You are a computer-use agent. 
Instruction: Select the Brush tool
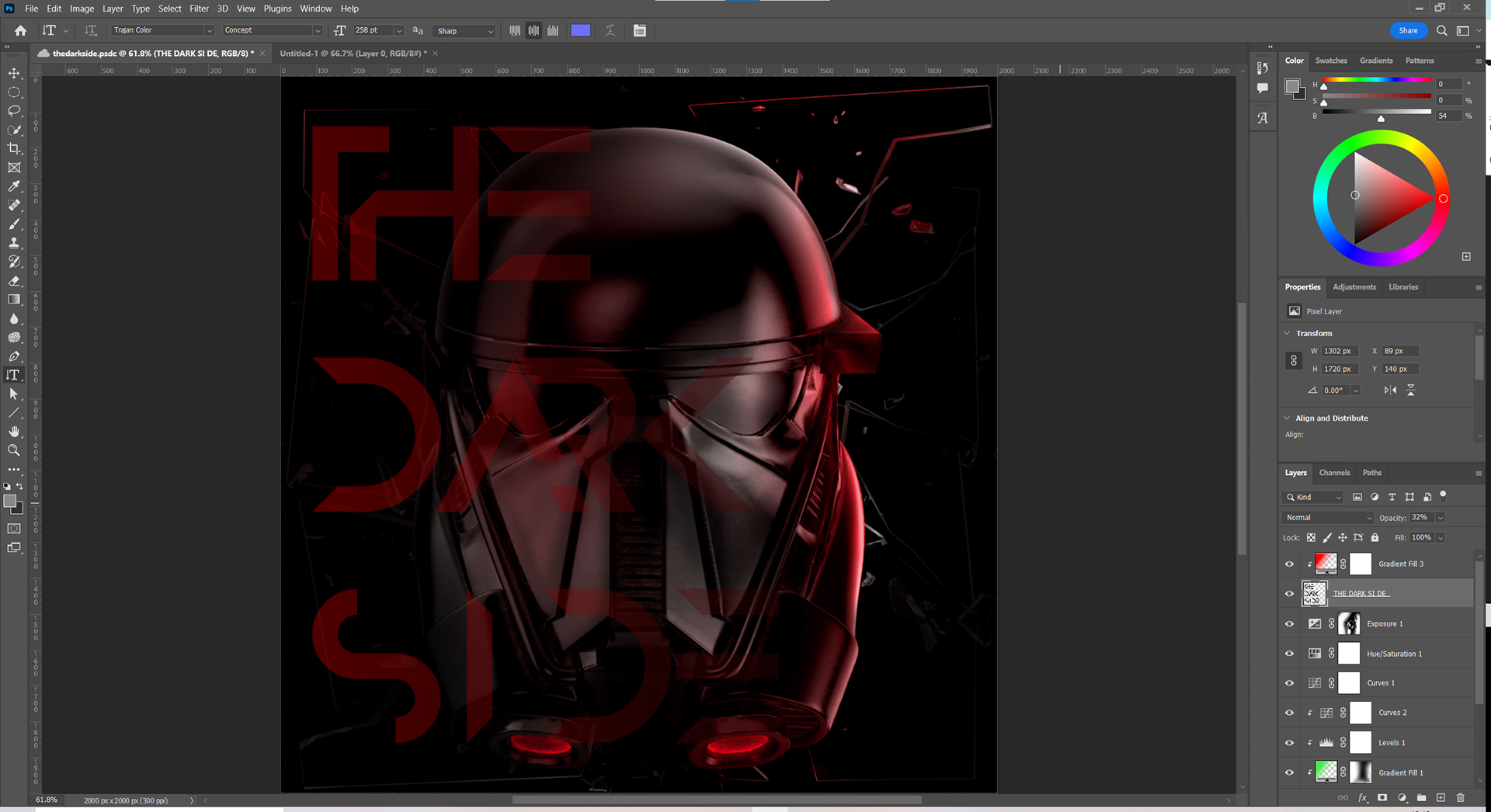tap(14, 224)
